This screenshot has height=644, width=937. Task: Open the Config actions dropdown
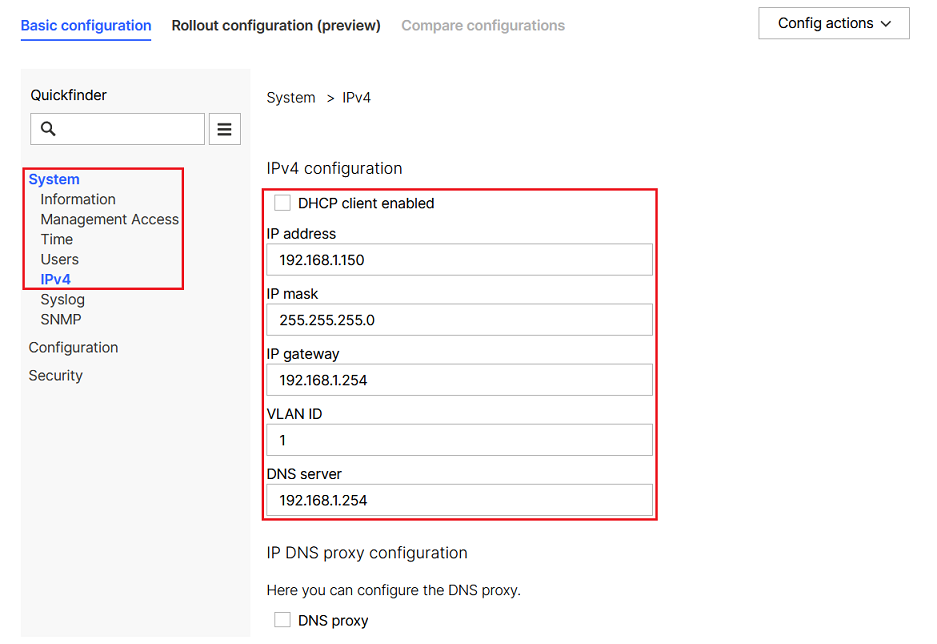[833, 23]
